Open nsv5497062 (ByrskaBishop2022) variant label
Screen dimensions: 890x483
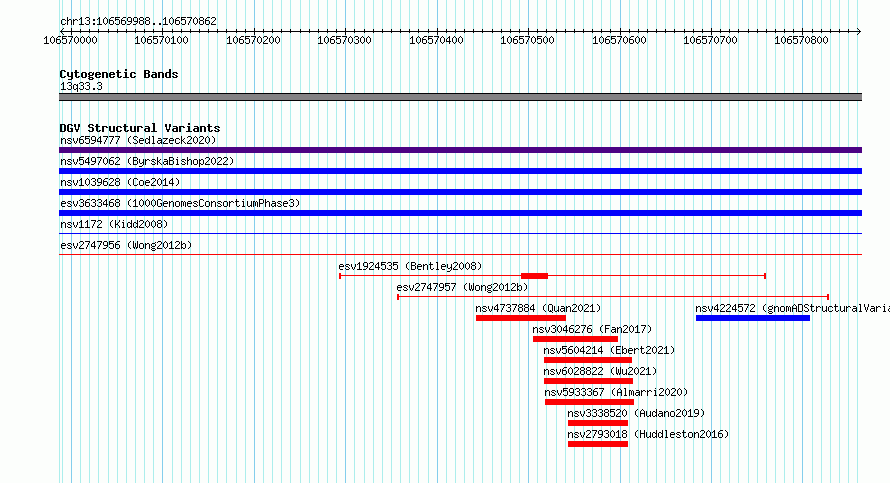[x=147, y=161]
